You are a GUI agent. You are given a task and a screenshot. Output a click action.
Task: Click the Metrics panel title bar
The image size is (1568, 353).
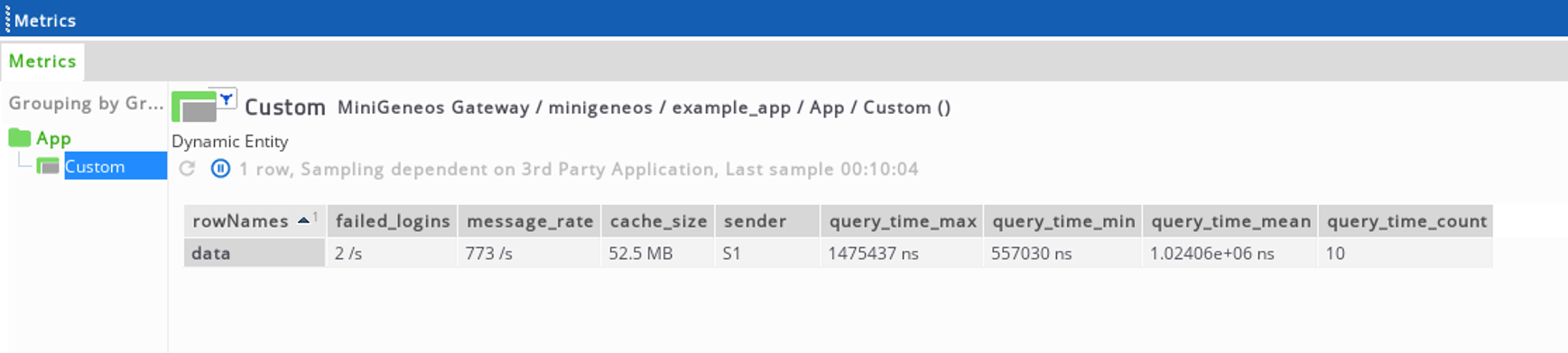tap(784, 19)
